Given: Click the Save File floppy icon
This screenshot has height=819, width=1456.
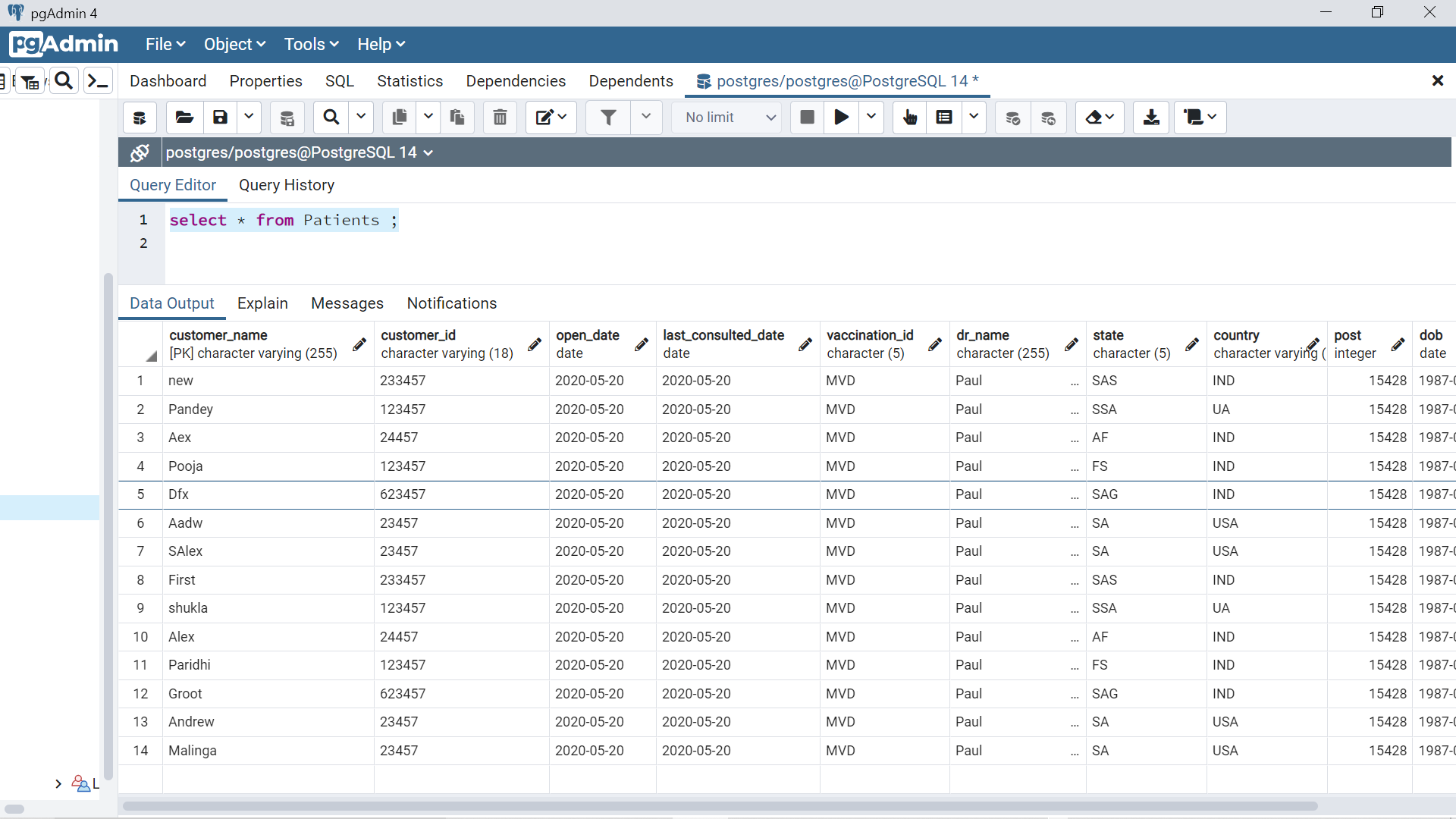Looking at the screenshot, I should [x=221, y=118].
